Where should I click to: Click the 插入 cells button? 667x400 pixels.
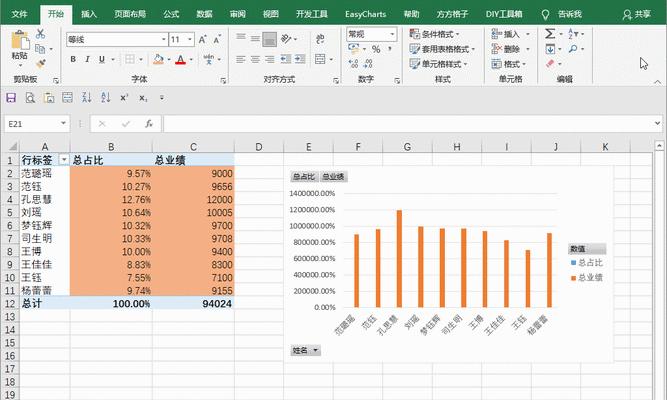[x=510, y=34]
